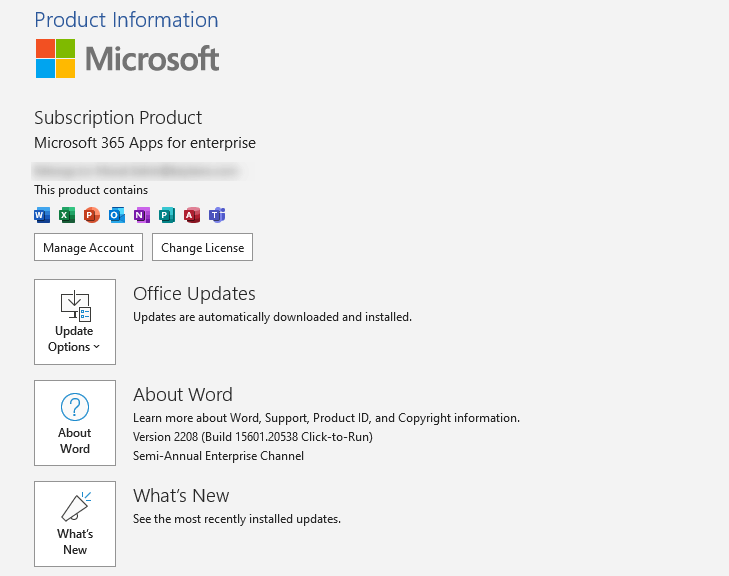Viewport: 729px width, 576px height.
Task: Click the Microsoft wordmark text
Action: [152, 59]
